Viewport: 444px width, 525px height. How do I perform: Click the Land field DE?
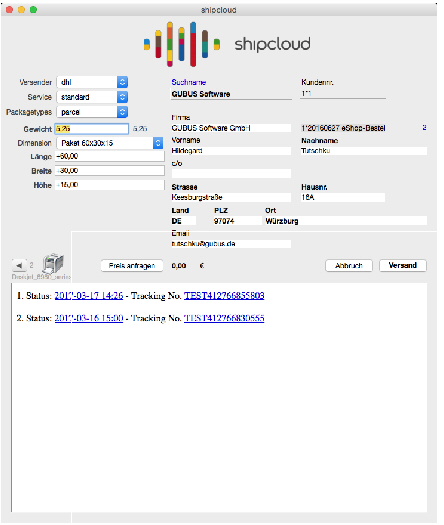click(183, 221)
